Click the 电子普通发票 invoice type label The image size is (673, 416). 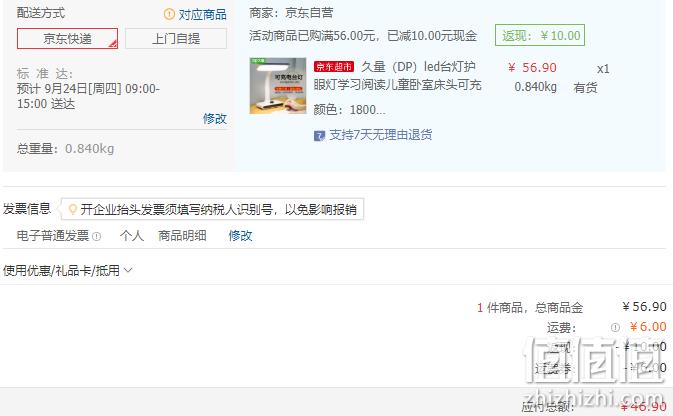(x=53, y=236)
